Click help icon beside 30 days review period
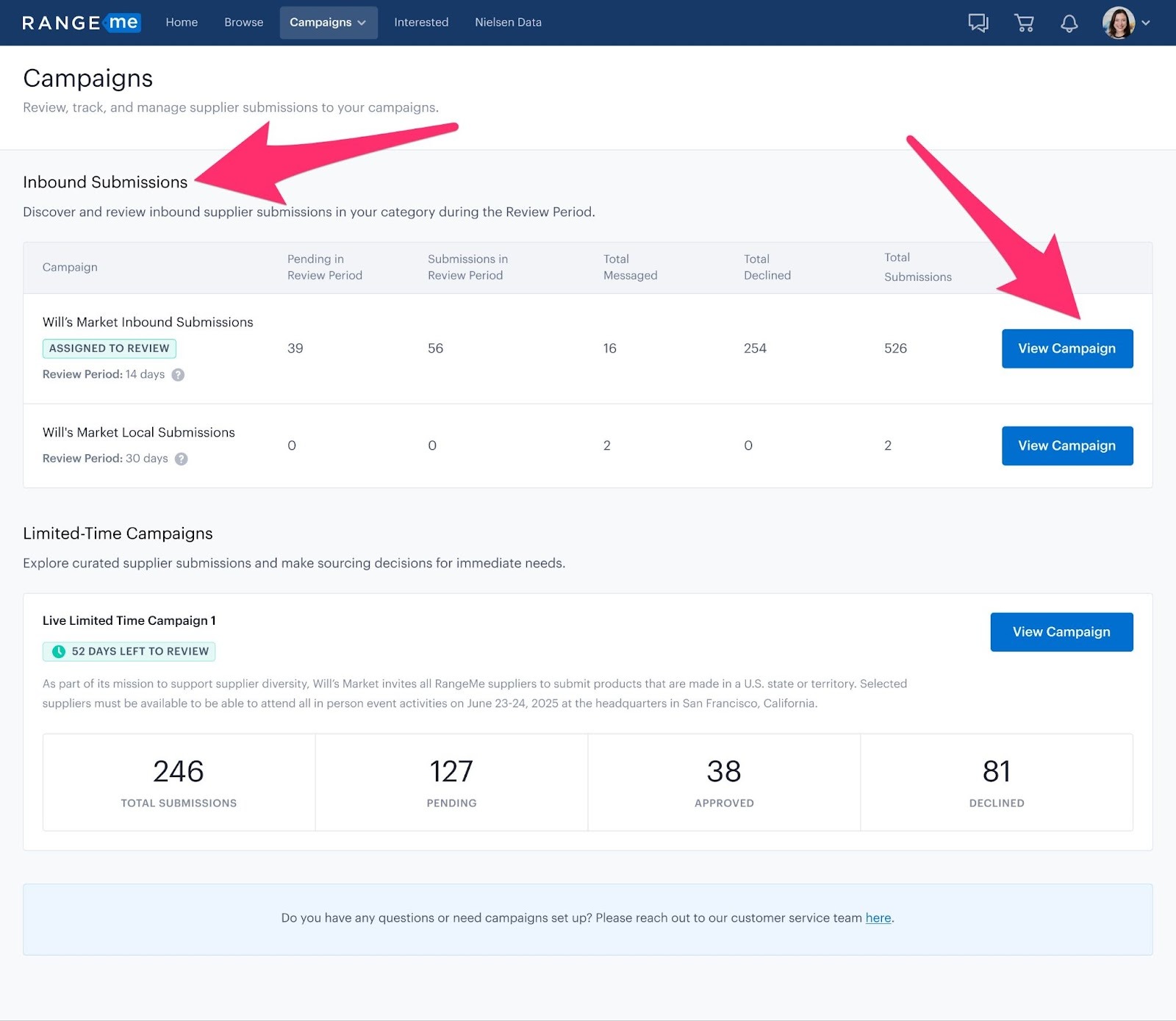This screenshot has height=1021, width=1176. [x=182, y=459]
